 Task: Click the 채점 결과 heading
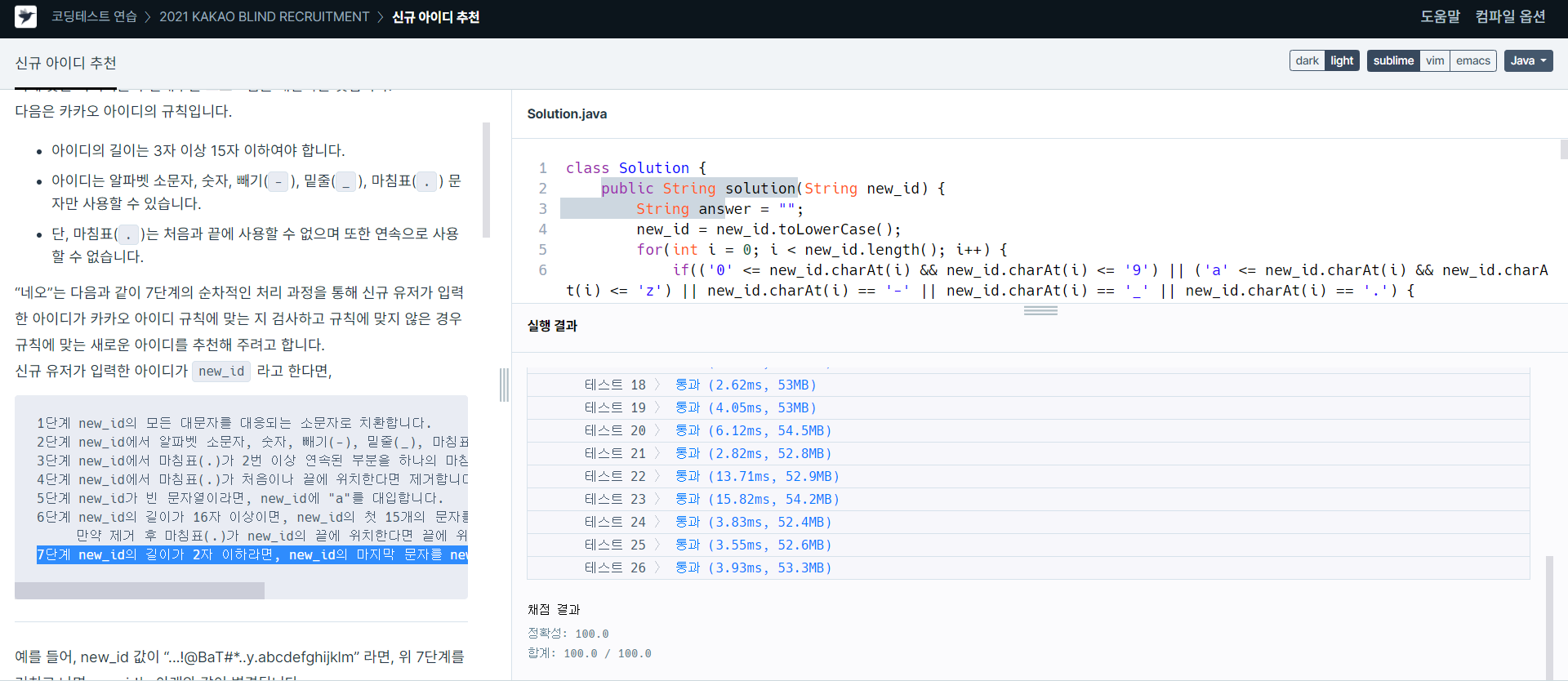tap(554, 609)
